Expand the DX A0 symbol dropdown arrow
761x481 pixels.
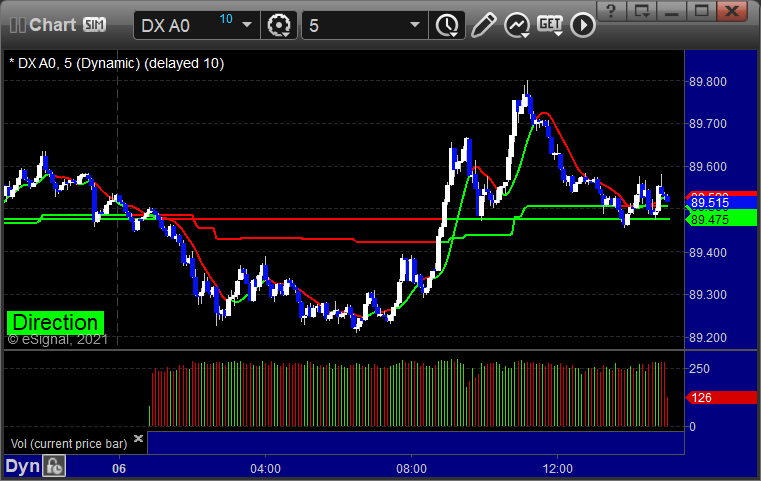point(247,25)
